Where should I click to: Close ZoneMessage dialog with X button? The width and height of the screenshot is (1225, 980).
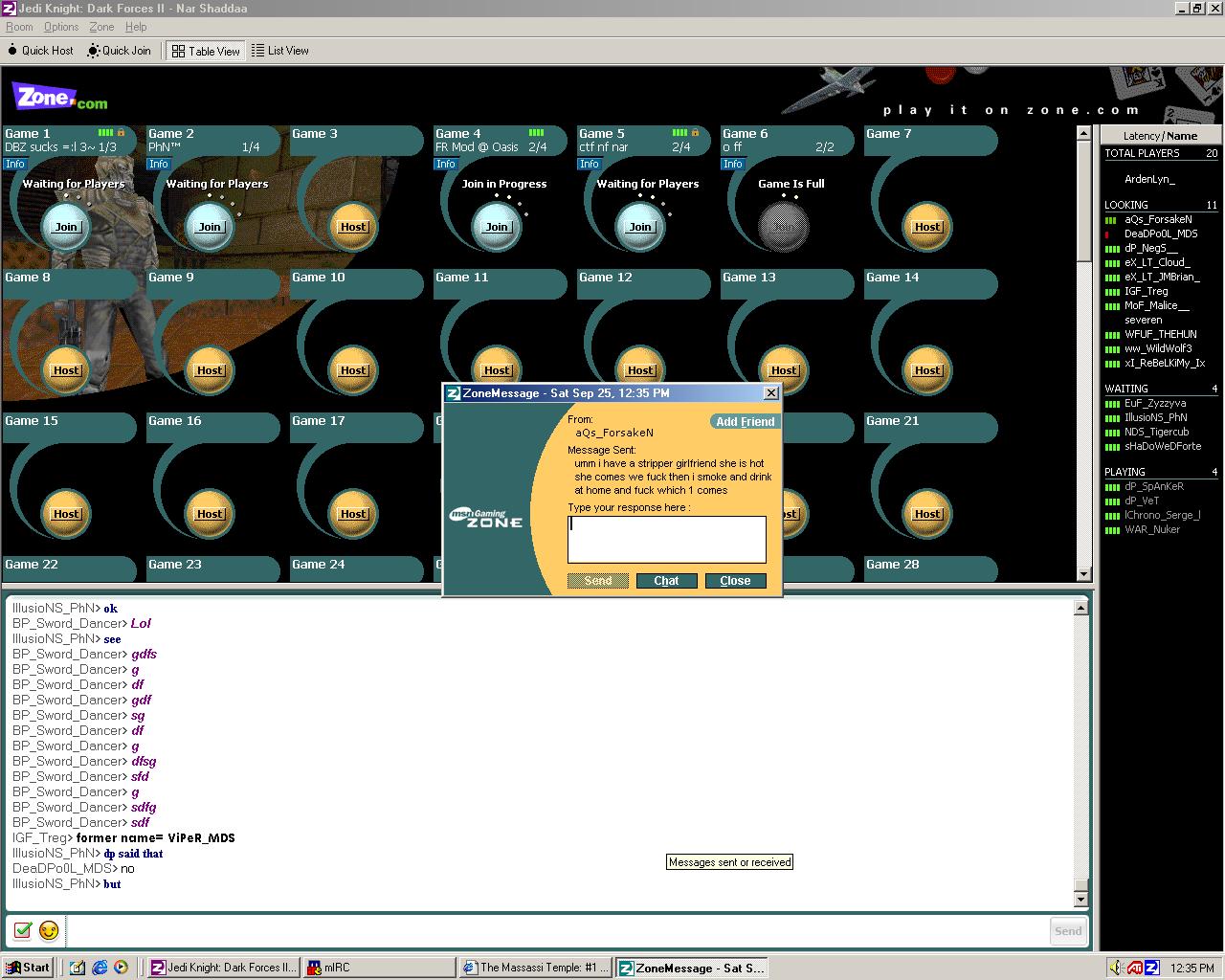click(771, 393)
